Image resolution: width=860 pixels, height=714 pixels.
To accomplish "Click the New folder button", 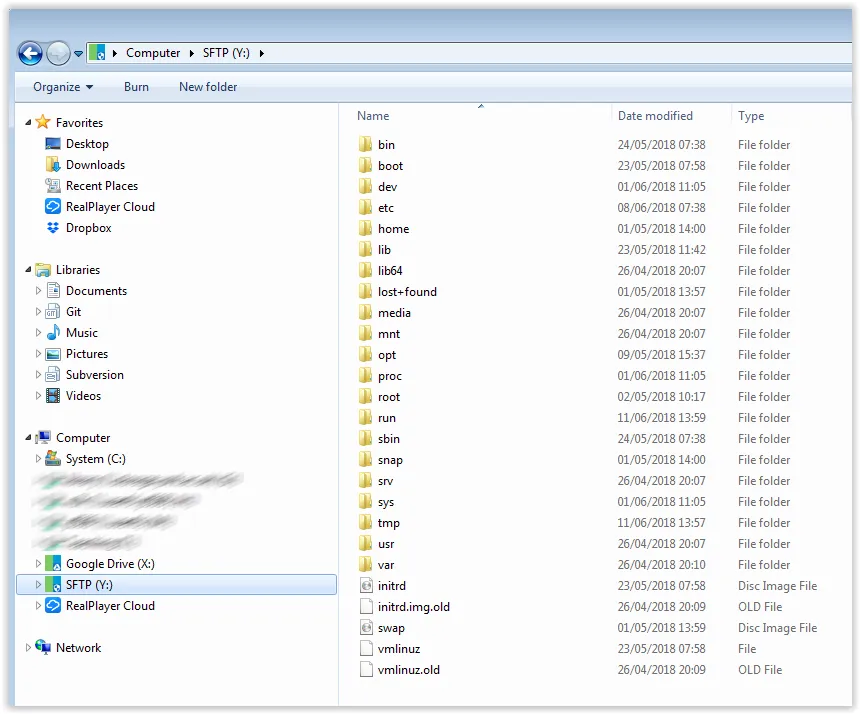I will tap(208, 87).
